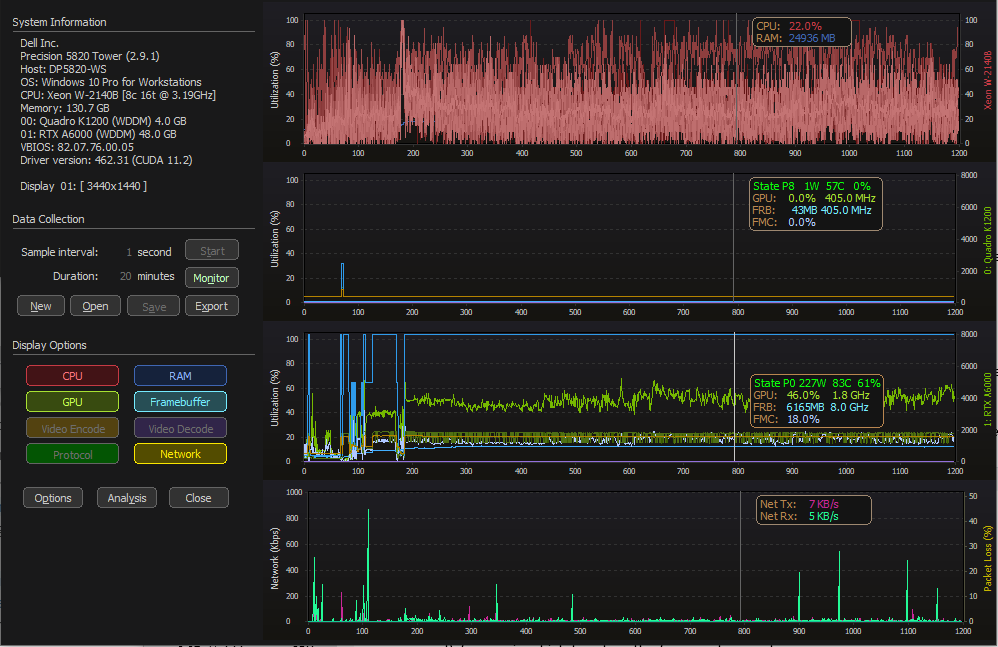This screenshot has height=647, width=998.
Task: Click the RTX A6000 utilization graph
Action: tap(629, 396)
